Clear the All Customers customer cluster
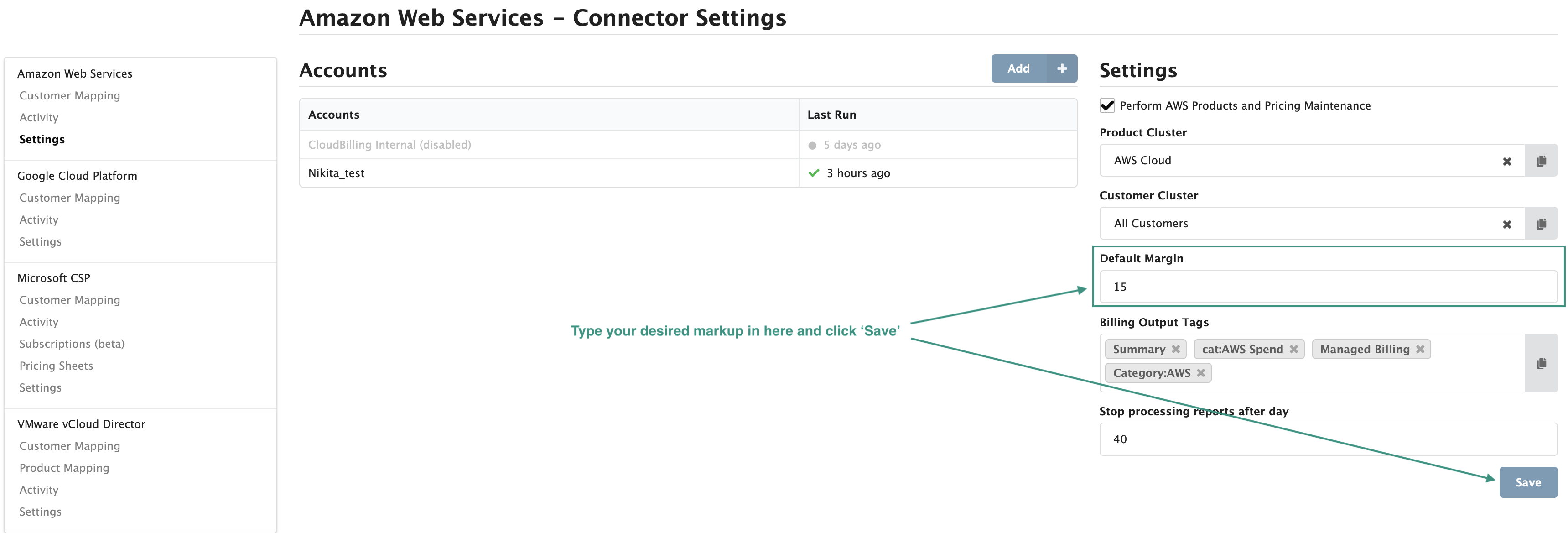The width and height of the screenshot is (1568, 533). point(1507,224)
